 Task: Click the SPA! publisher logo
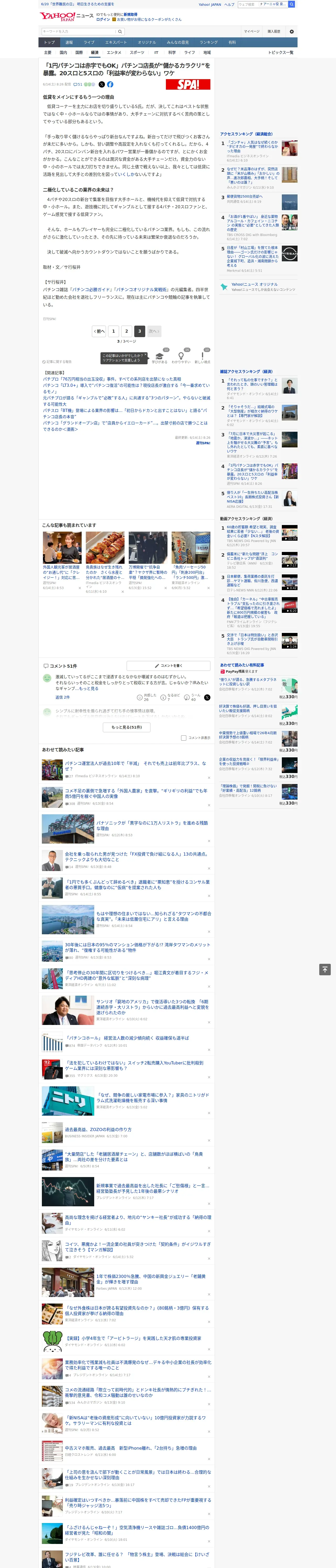click(188, 85)
